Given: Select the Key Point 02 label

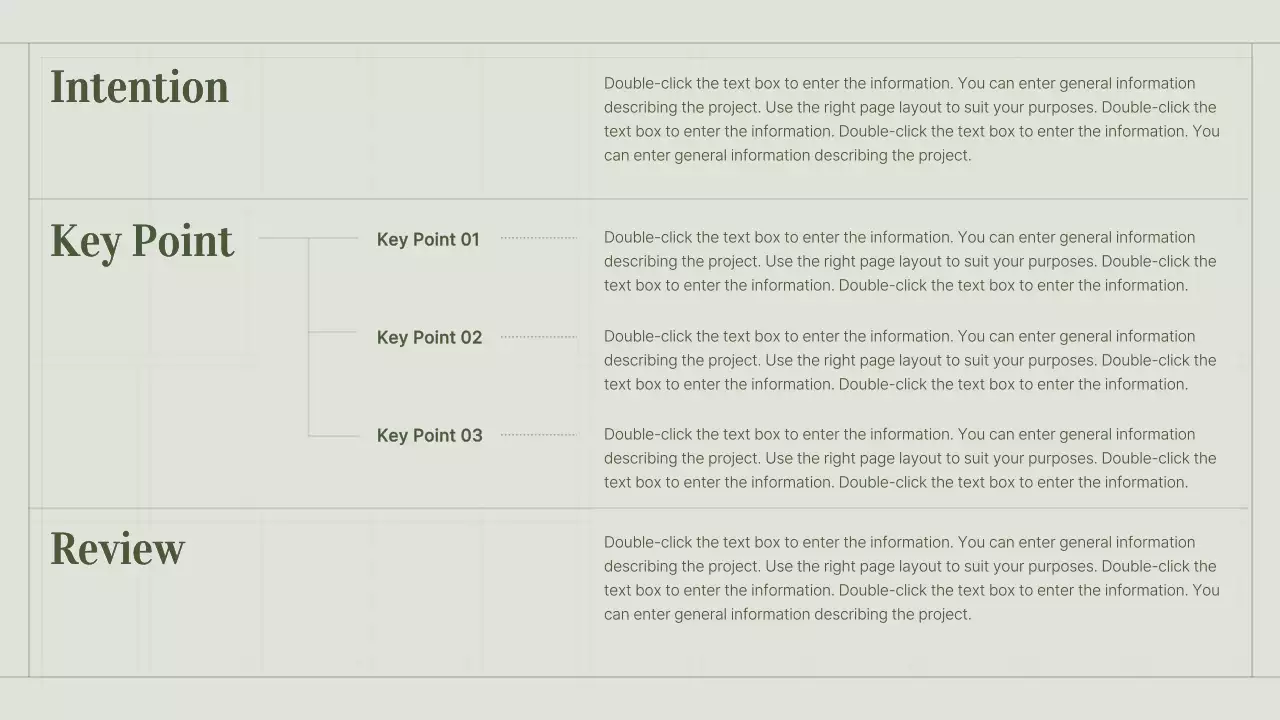Looking at the screenshot, I should 429,337.
